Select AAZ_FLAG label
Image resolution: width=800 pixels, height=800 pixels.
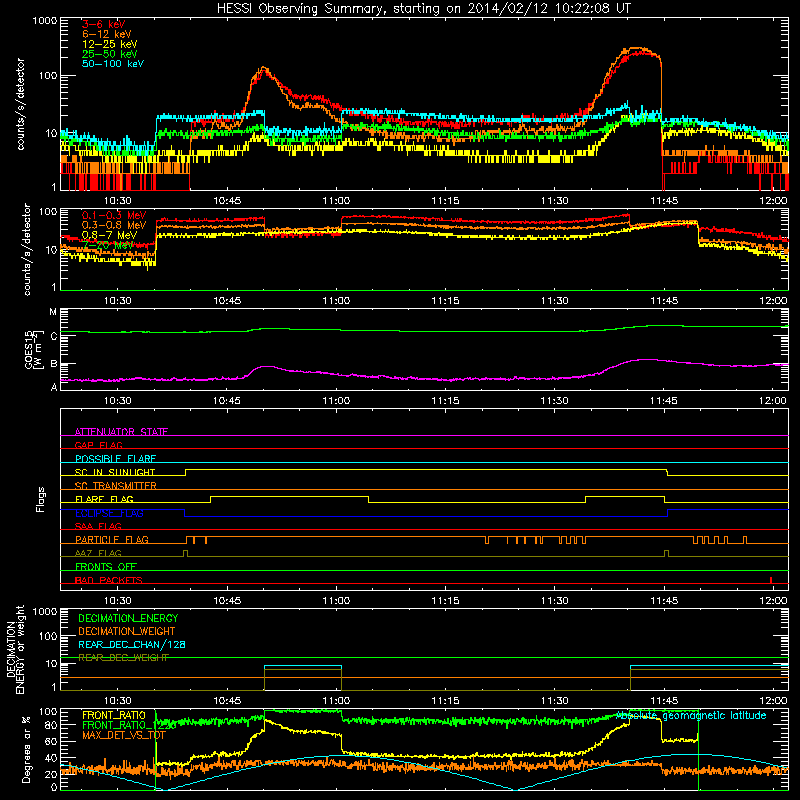click(x=98, y=553)
